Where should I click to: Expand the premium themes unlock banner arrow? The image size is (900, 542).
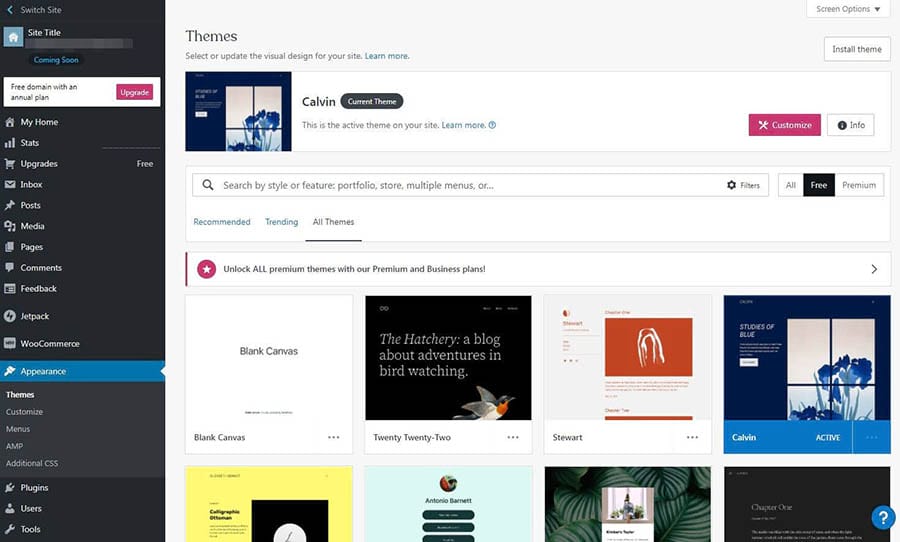coord(874,269)
